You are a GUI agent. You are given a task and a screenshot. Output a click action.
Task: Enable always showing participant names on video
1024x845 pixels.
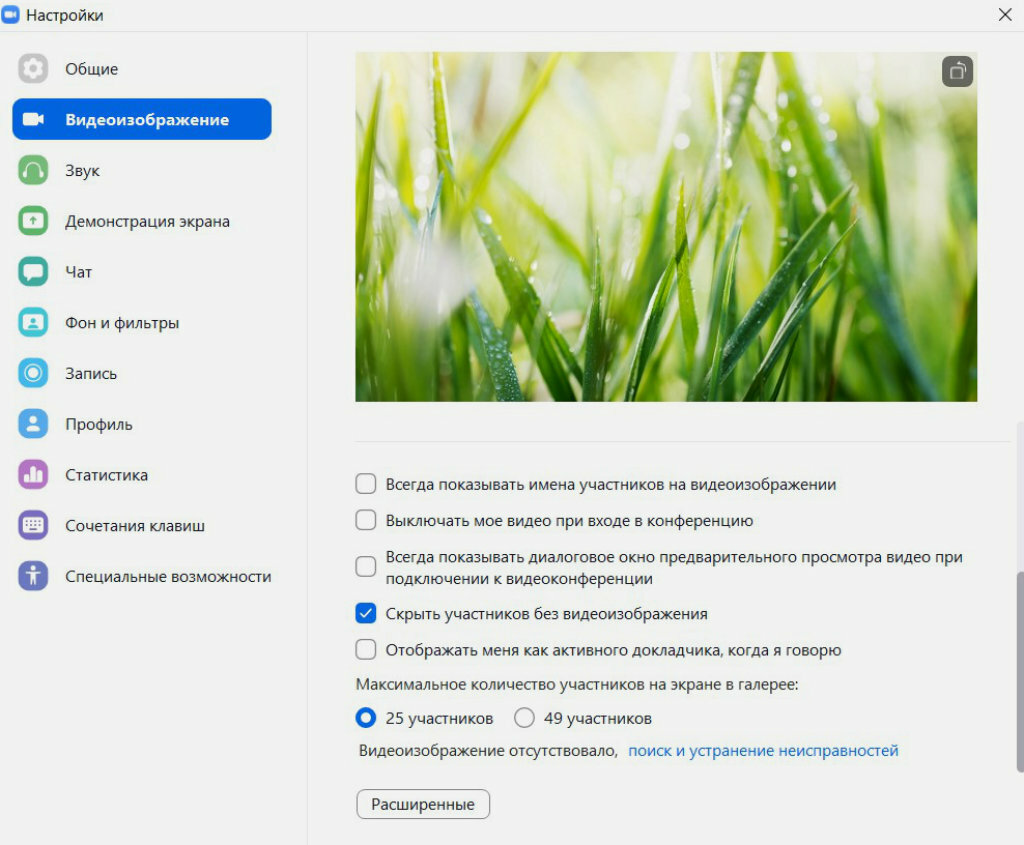tap(366, 485)
